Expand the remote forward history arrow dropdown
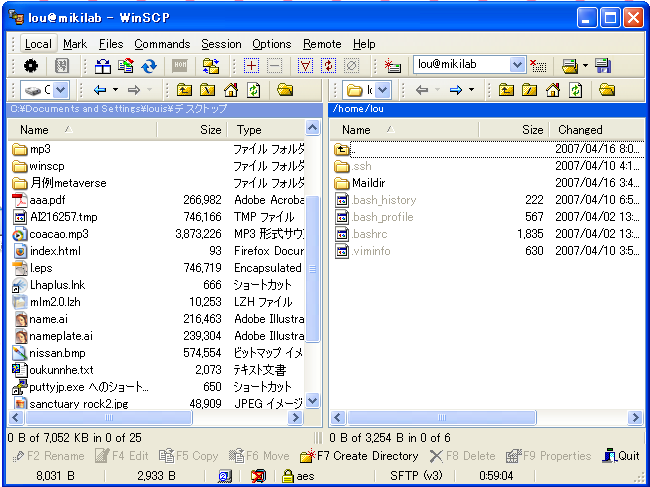650x487 pixels. pyautogui.click(x=471, y=90)
